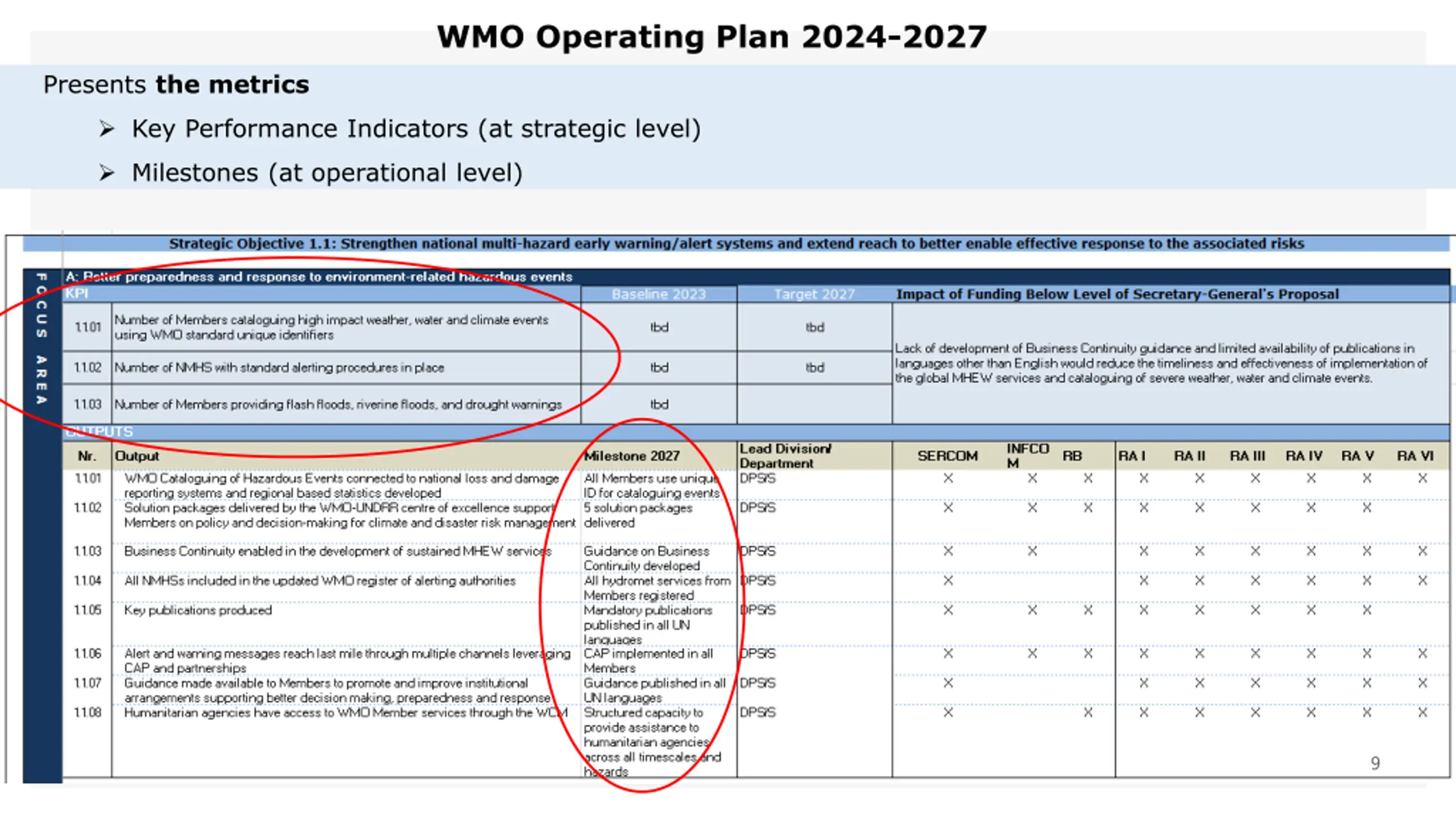Screen dimensions: 1456x819
Task: Click milestone 'Structured capacity to provide assistance'
Action: 652,742
